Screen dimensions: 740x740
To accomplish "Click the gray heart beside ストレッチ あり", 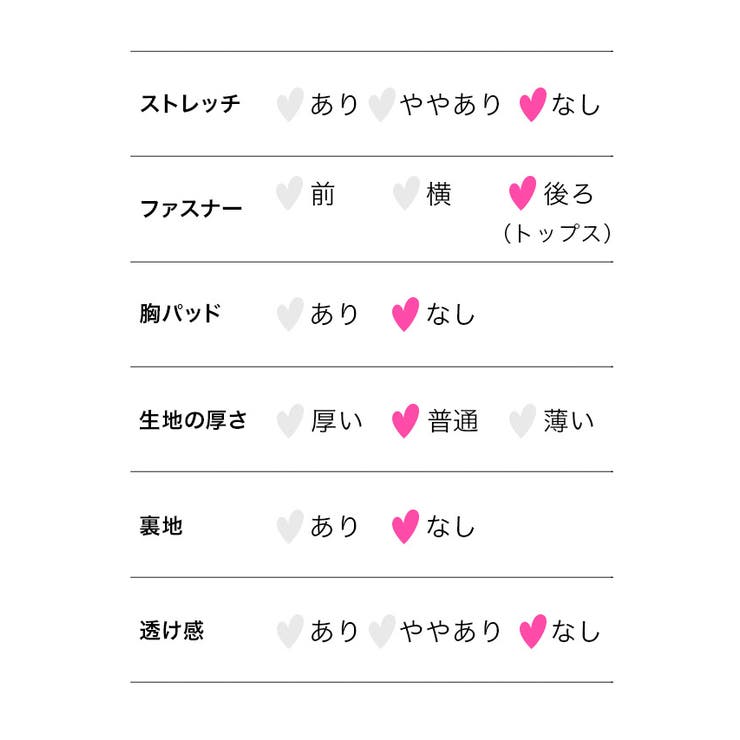I will pos(289,104).
